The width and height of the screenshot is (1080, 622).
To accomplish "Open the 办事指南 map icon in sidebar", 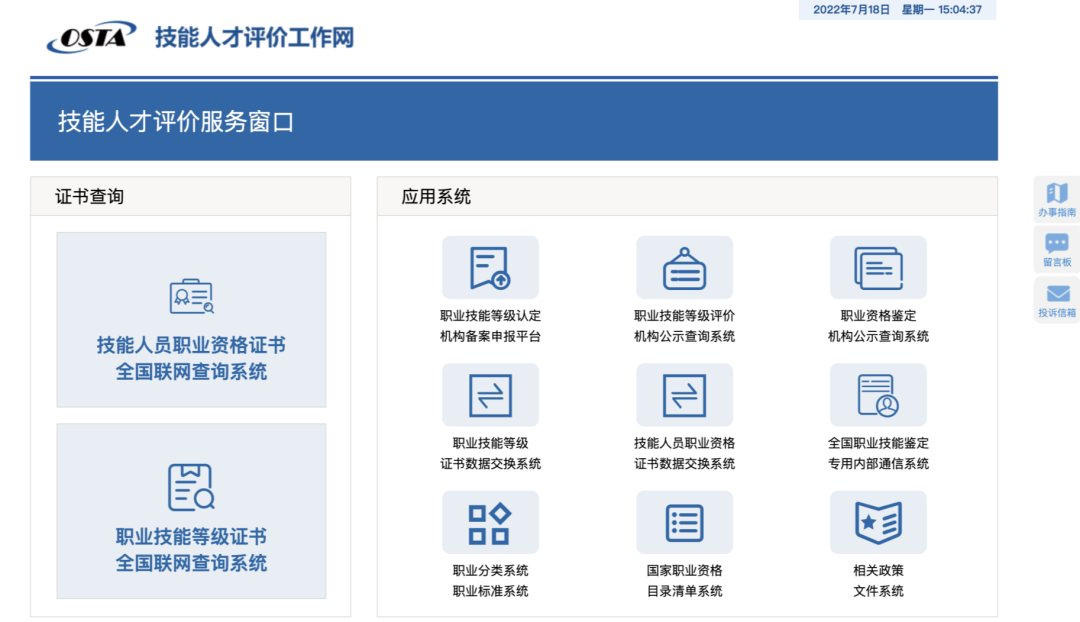I will click(1057, 192).
